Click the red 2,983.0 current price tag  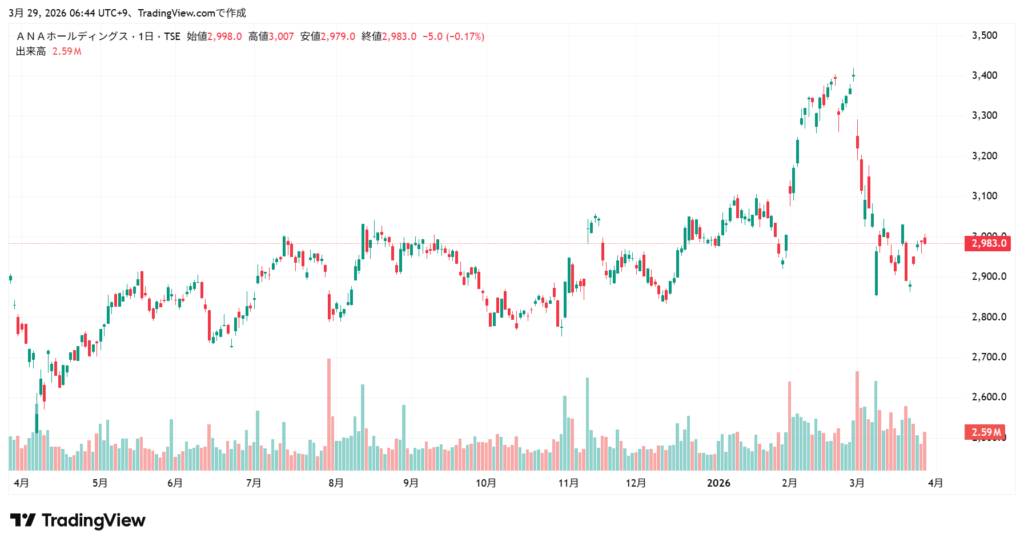[987, 244]
